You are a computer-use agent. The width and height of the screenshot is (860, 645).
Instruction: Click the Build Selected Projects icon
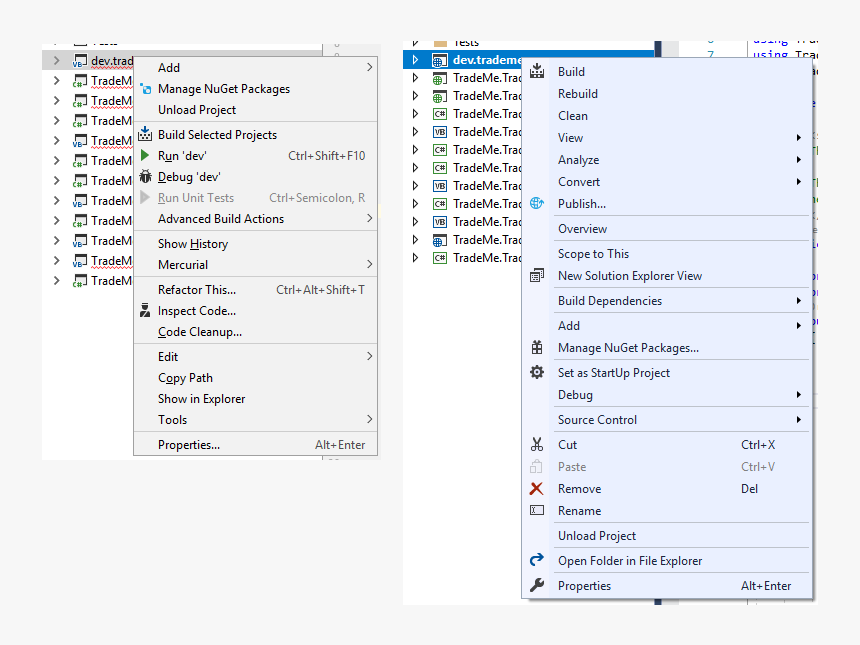pos(145,134)
